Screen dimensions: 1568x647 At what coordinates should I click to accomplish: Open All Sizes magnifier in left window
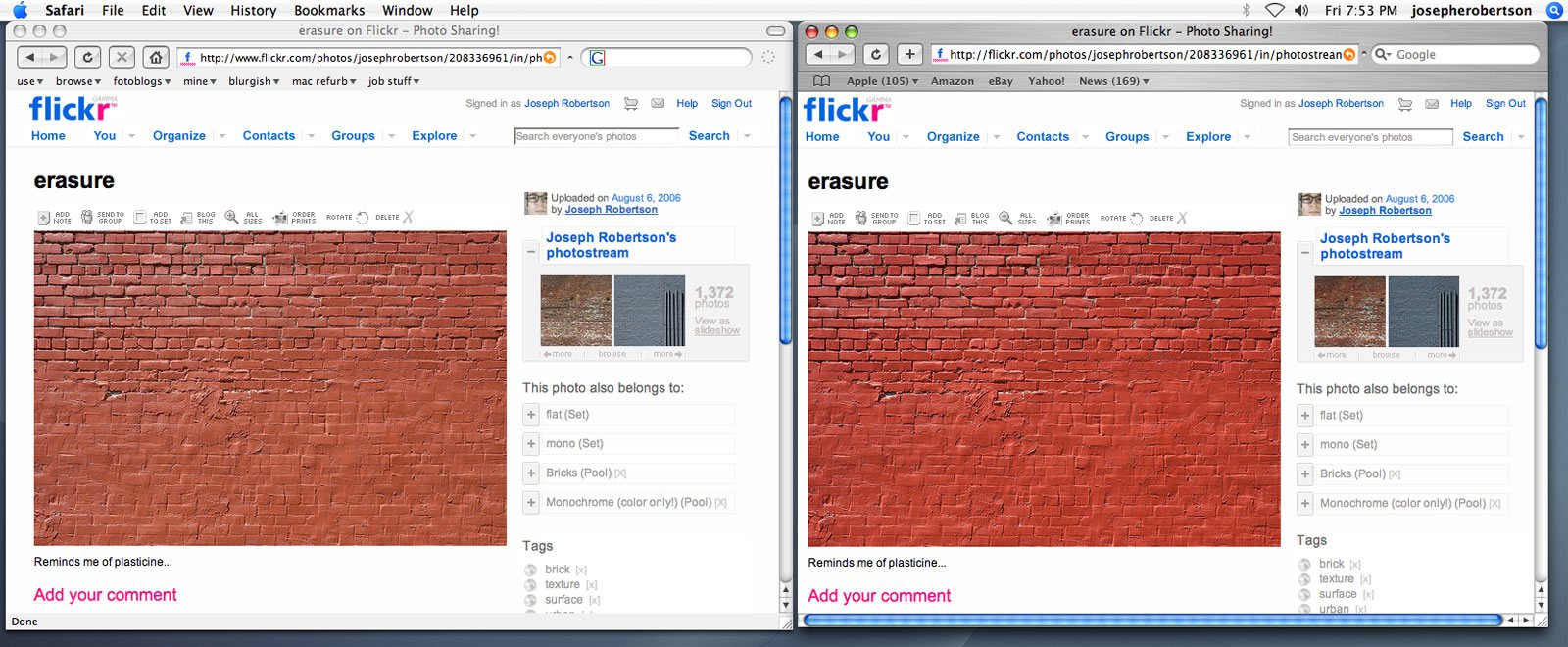click(x=231, y=217)
